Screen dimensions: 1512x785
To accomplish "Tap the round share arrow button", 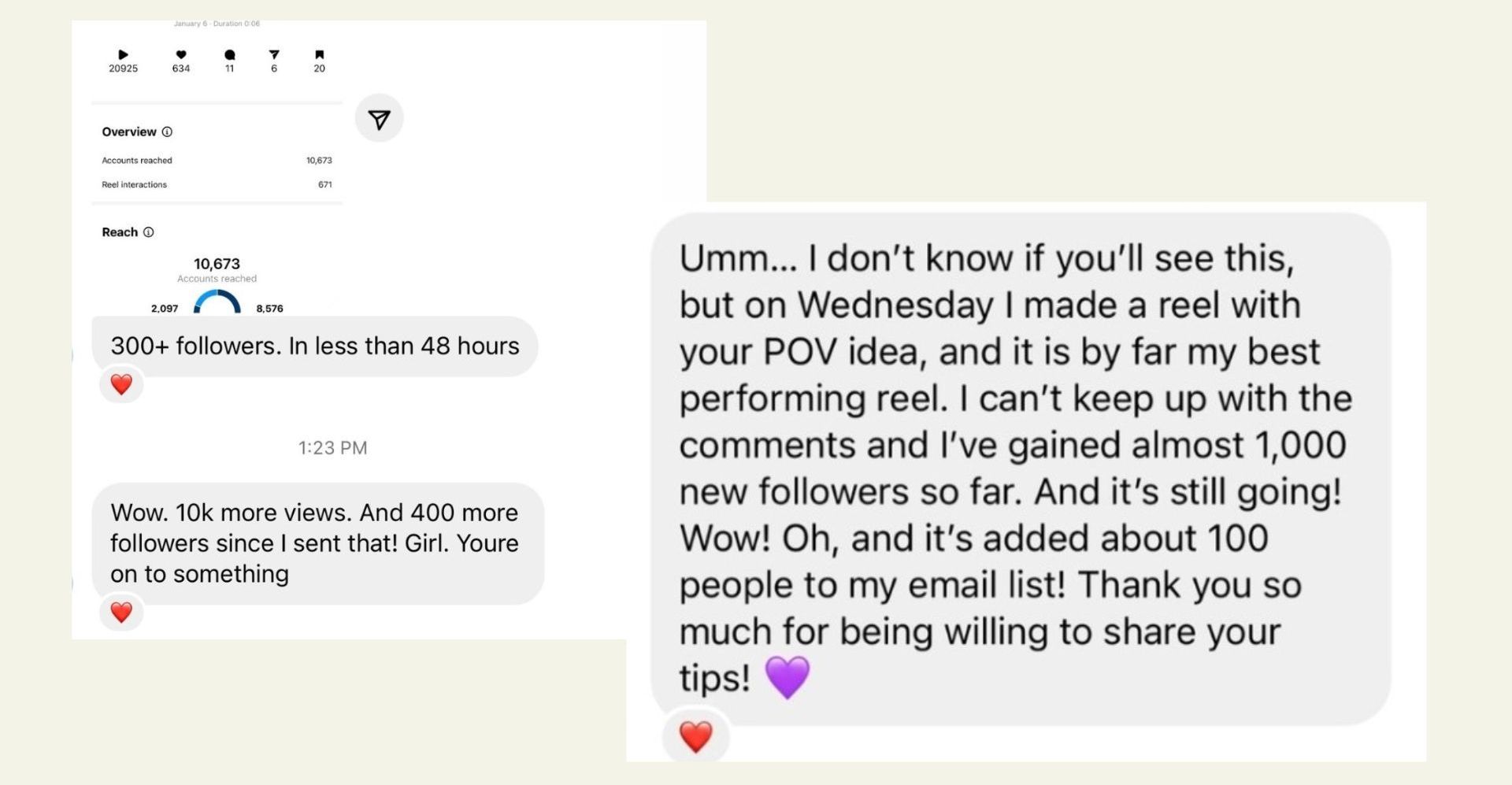I will coord(379,119).
